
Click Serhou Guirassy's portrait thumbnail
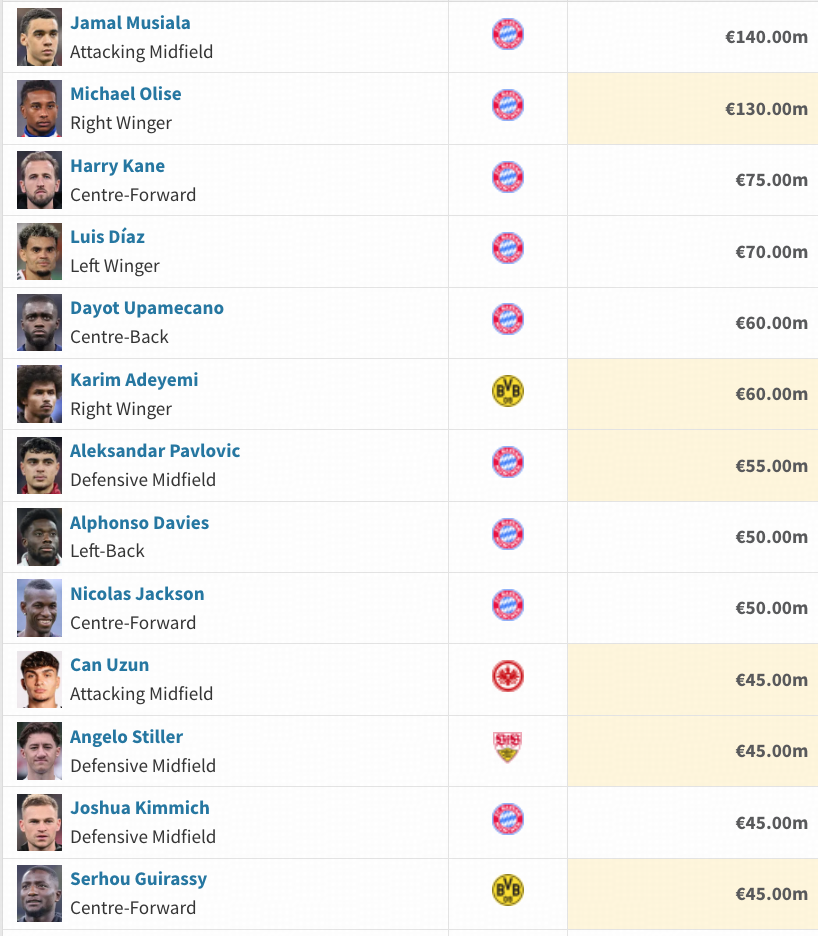[40, 893]
